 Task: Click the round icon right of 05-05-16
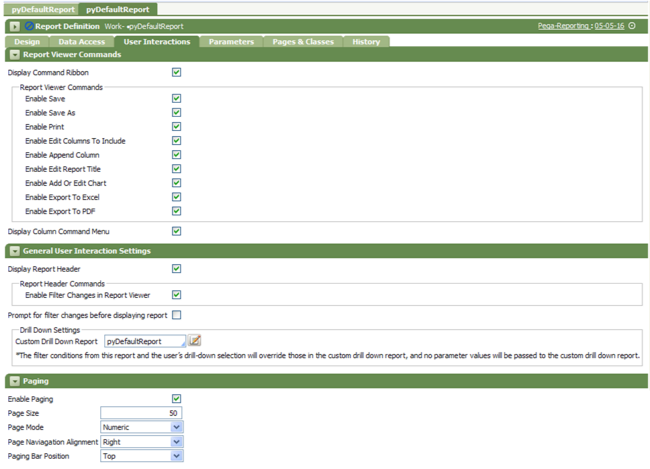click(632, 26)
